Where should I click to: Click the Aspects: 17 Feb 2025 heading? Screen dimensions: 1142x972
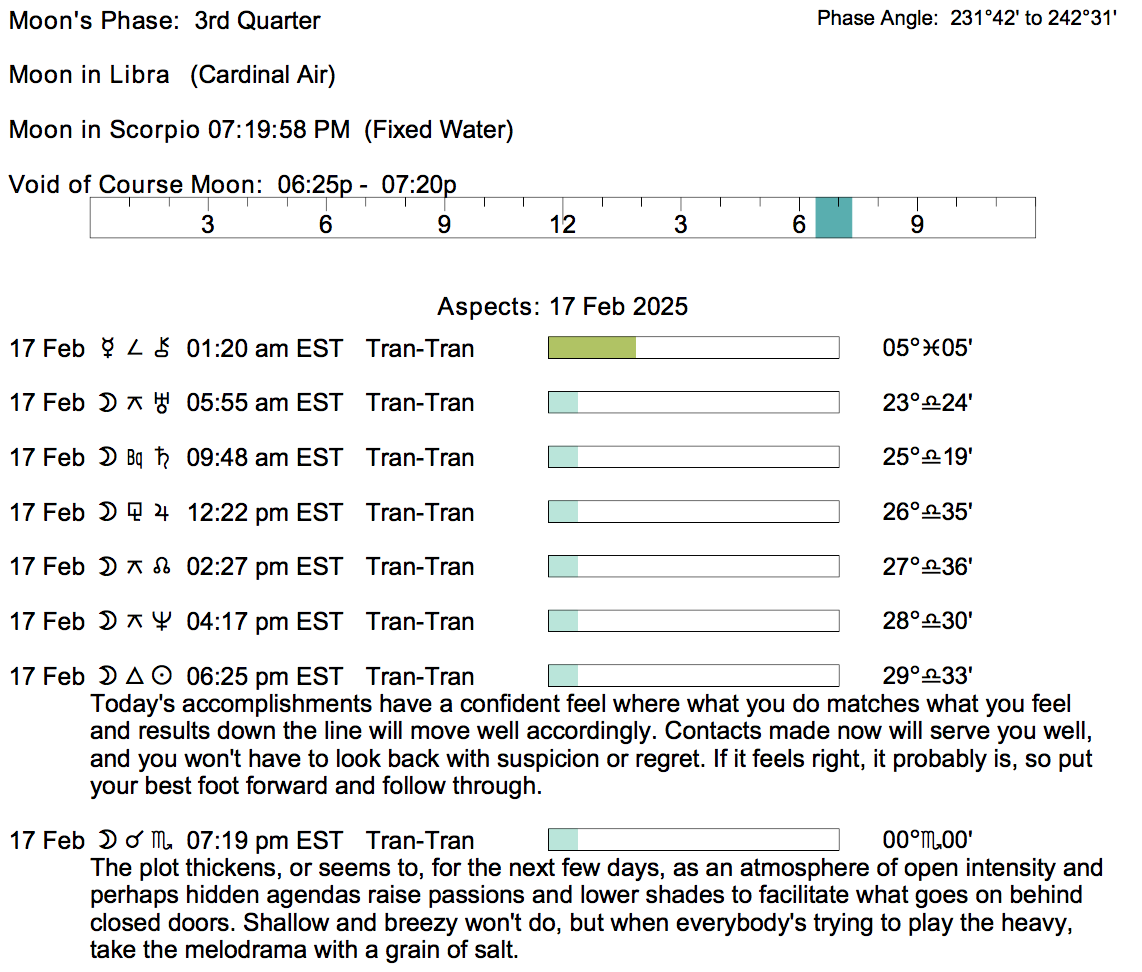click(x=562, y=306)
